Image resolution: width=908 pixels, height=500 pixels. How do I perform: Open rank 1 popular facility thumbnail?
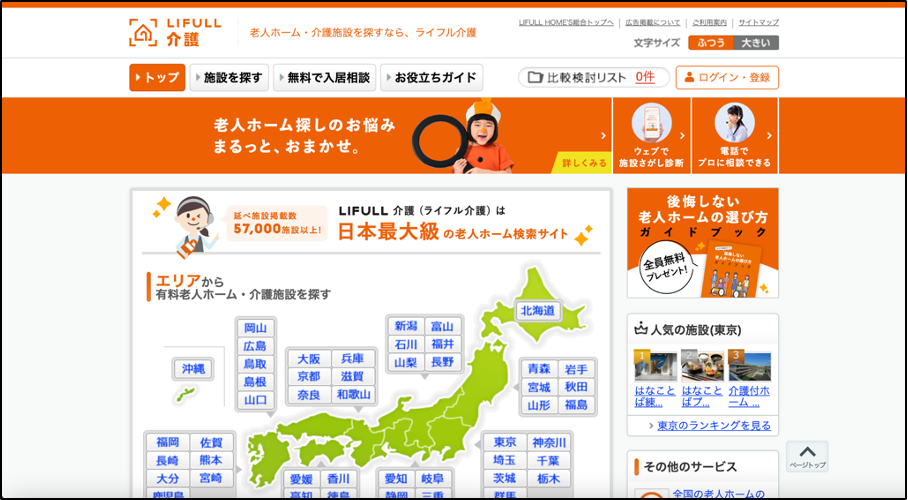656,365
